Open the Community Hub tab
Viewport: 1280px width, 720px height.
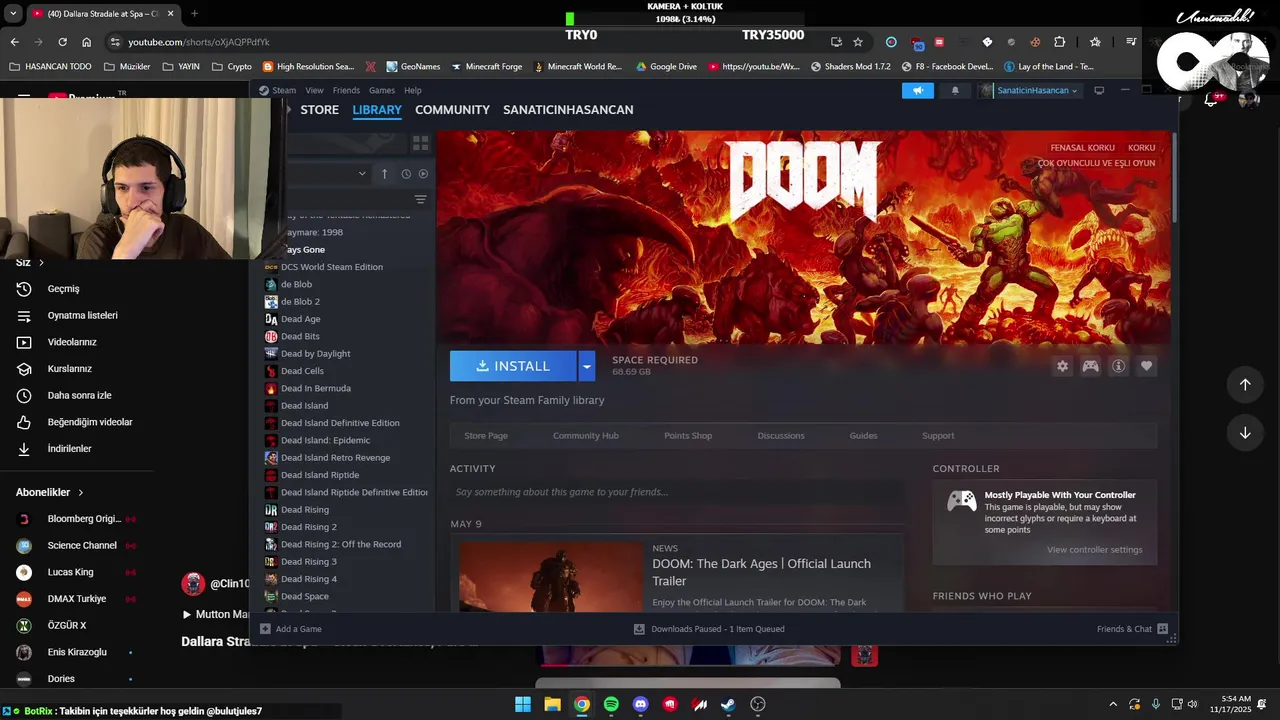click(x=586, y=435)
